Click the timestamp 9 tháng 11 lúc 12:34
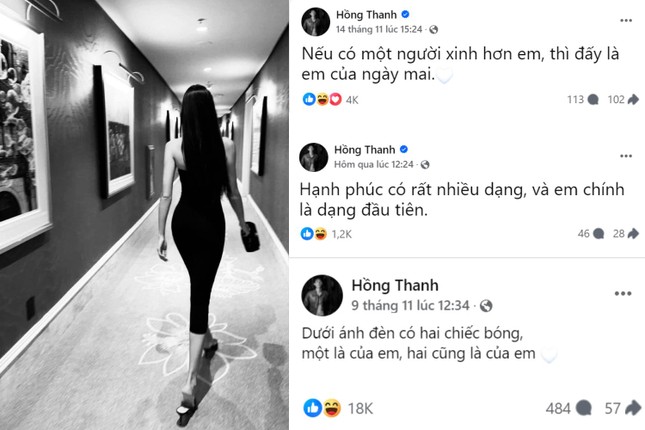645x430 pixels. (410, 305)
